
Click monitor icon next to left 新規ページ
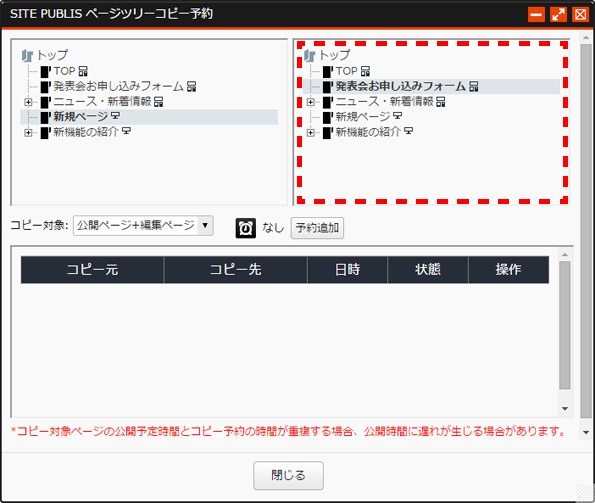(115, 116)
